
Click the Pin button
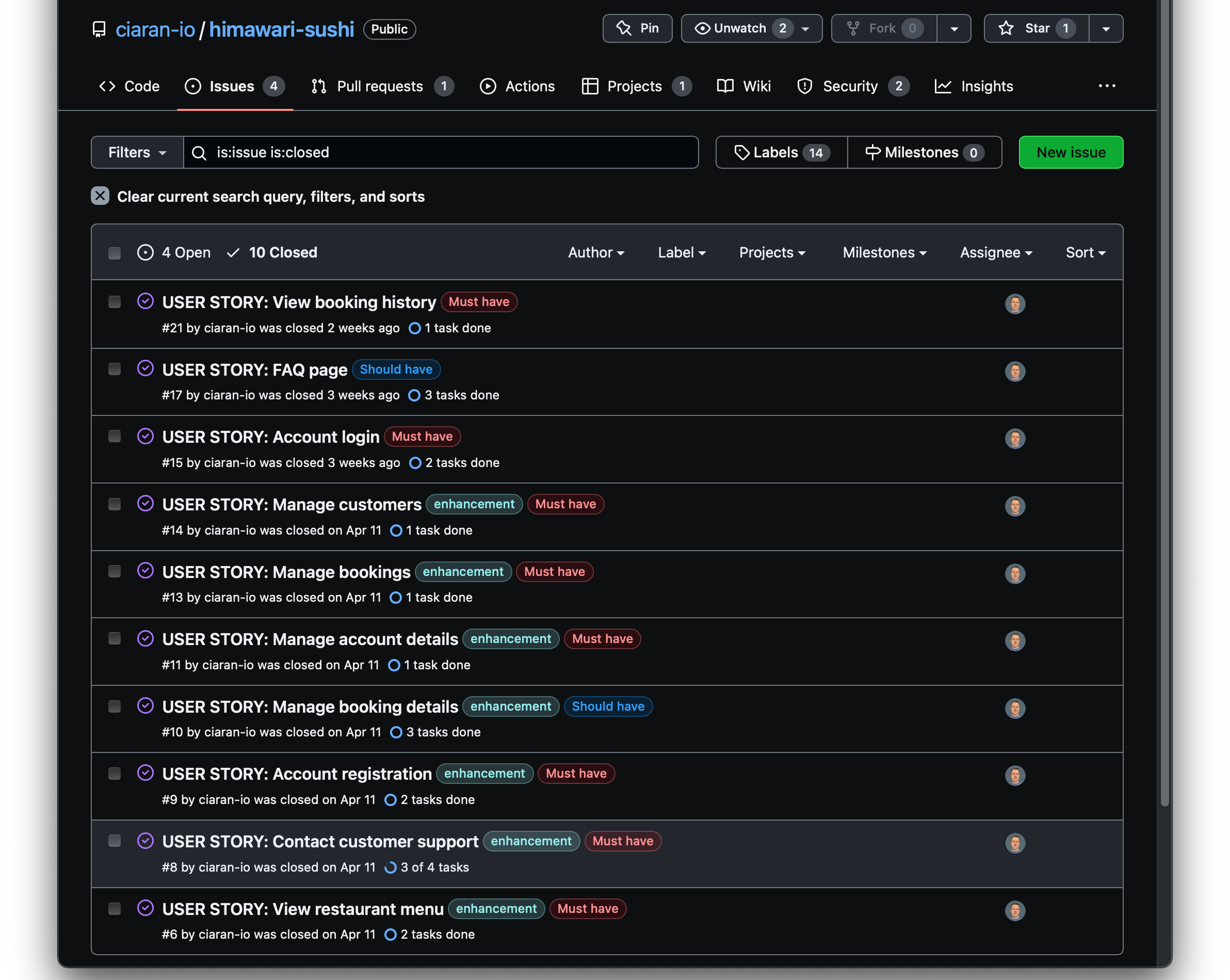pos(637,28)
